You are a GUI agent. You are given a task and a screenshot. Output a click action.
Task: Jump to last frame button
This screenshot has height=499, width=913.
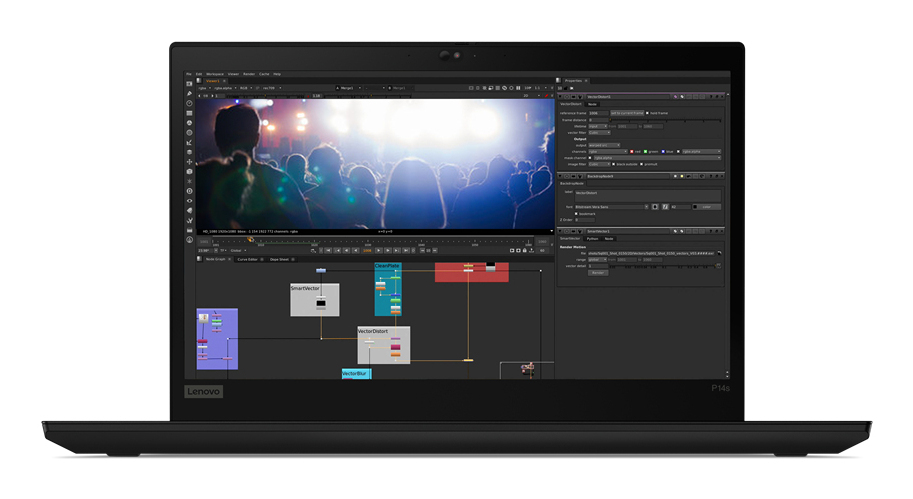point(406,250)
